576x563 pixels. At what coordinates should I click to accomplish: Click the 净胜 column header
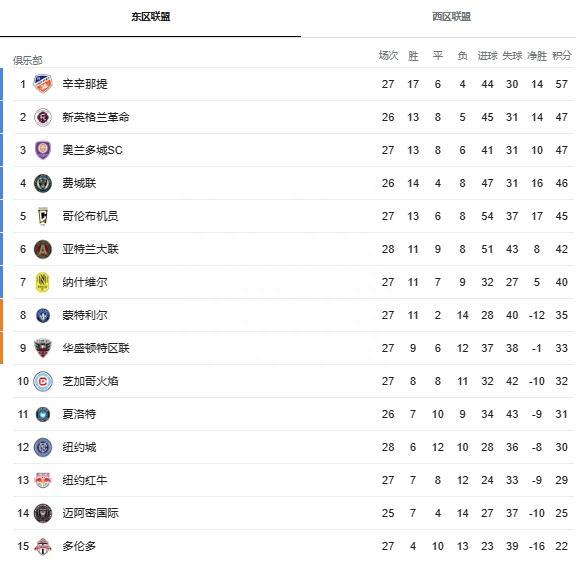tap(537, 55)
